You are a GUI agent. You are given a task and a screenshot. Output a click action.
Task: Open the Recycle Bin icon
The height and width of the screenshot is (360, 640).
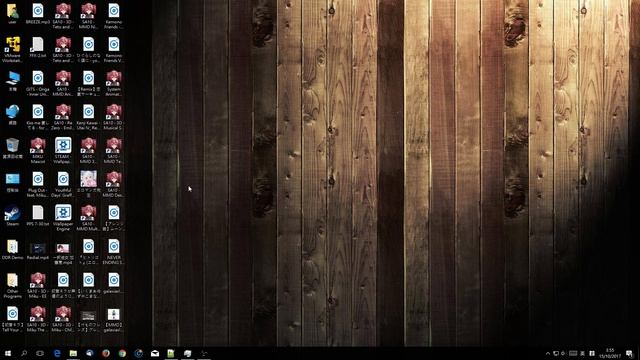(x=12, y=148)
